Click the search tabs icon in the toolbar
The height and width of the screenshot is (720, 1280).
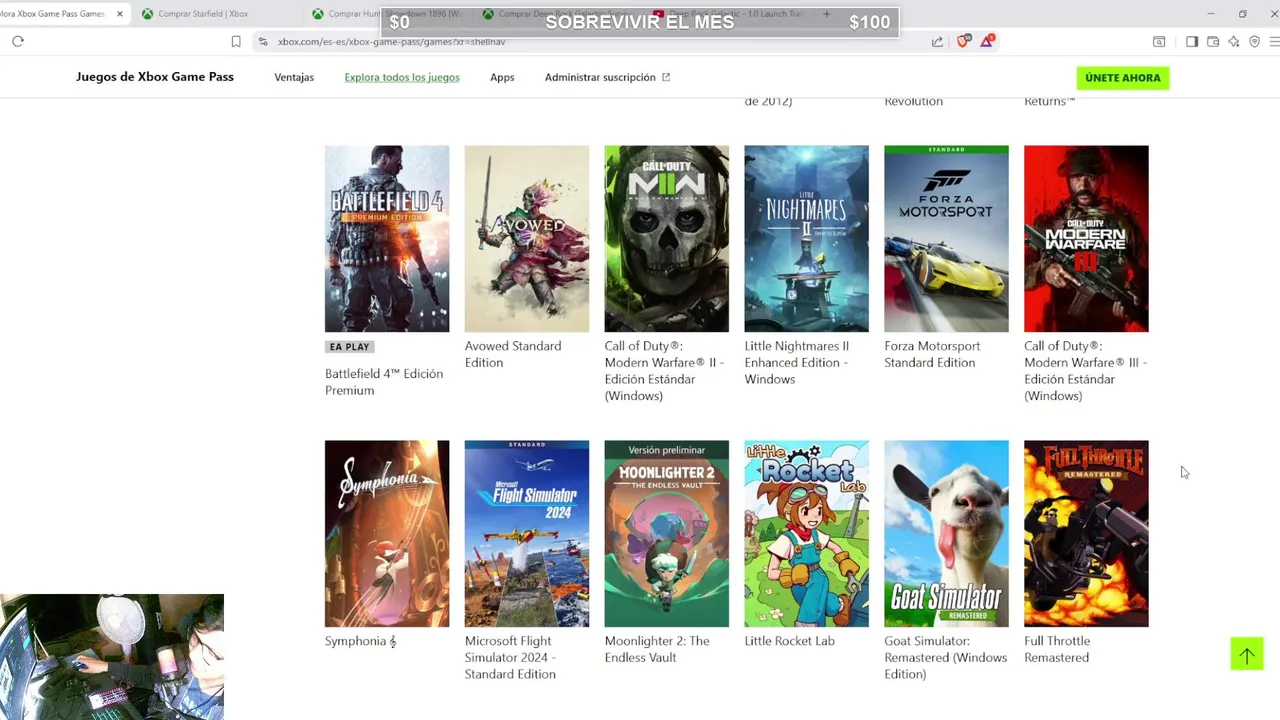coord(1159,41)
